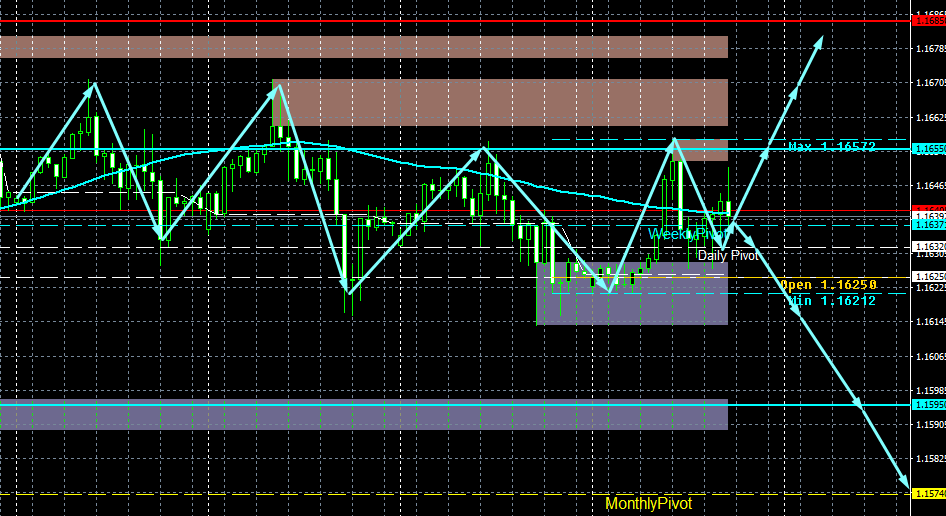Click the yellow 1.1574 price tag
Screen dimensions: 946x516
tap(929, 494)
